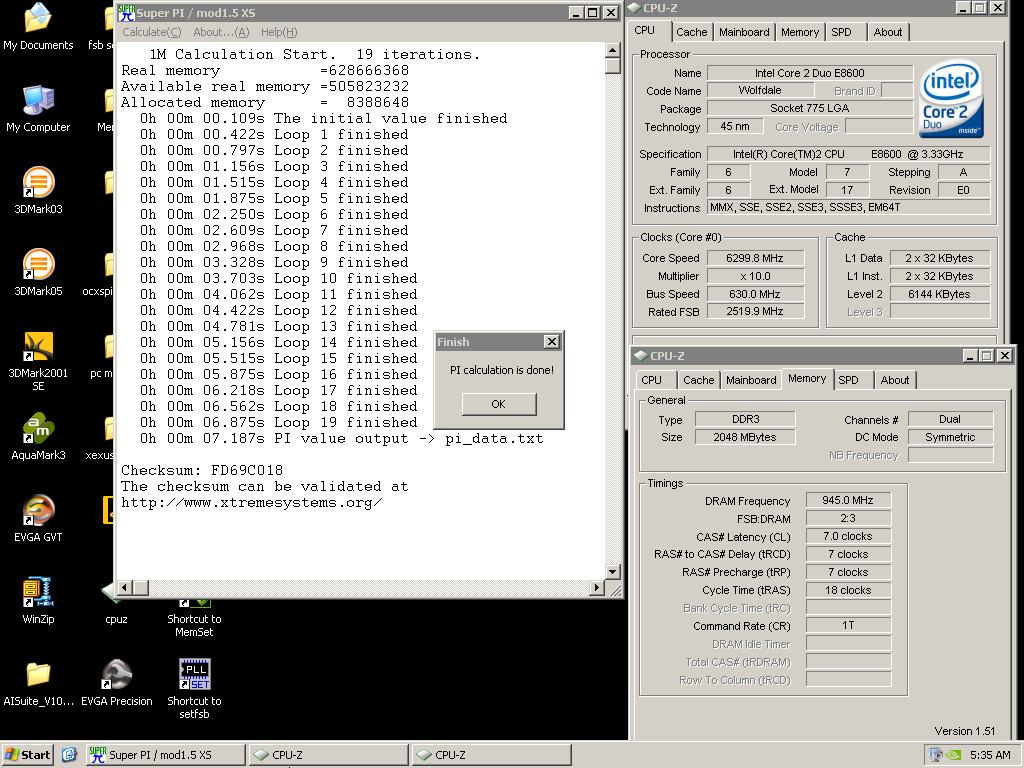This screenshot has width=1024, height=768.
Task: Launch 3DMark2001 SE shortcut
Action: pos(38,362)
